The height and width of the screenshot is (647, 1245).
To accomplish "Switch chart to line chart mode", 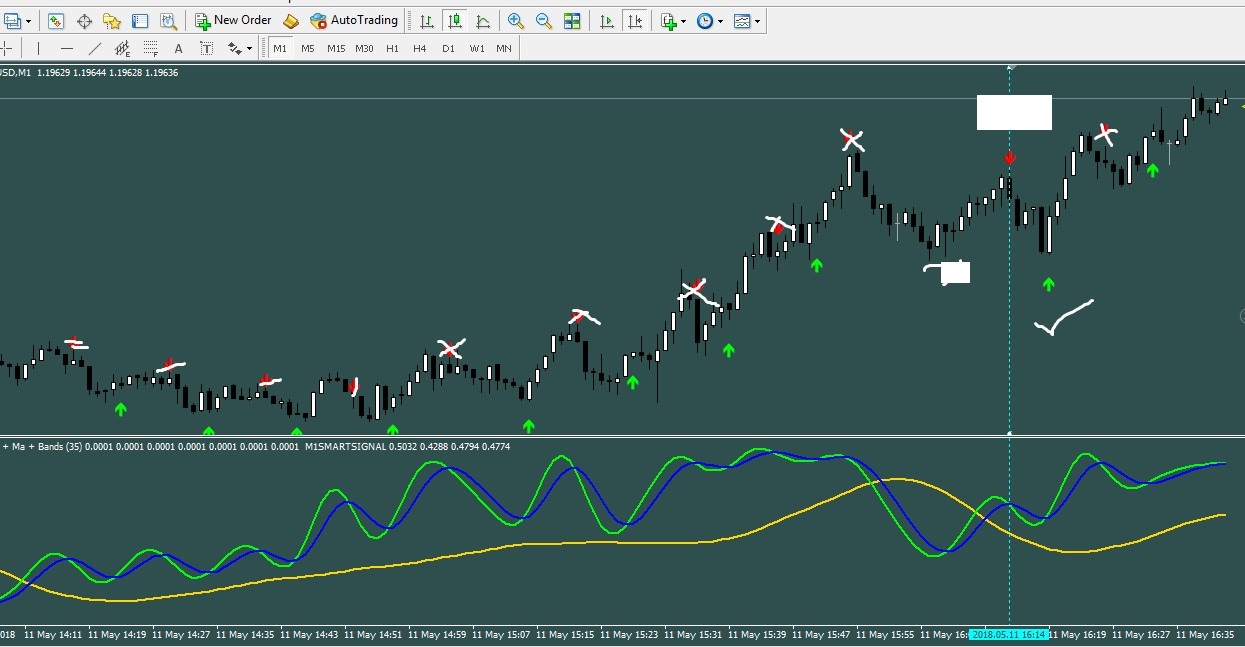I will point(483,20).
